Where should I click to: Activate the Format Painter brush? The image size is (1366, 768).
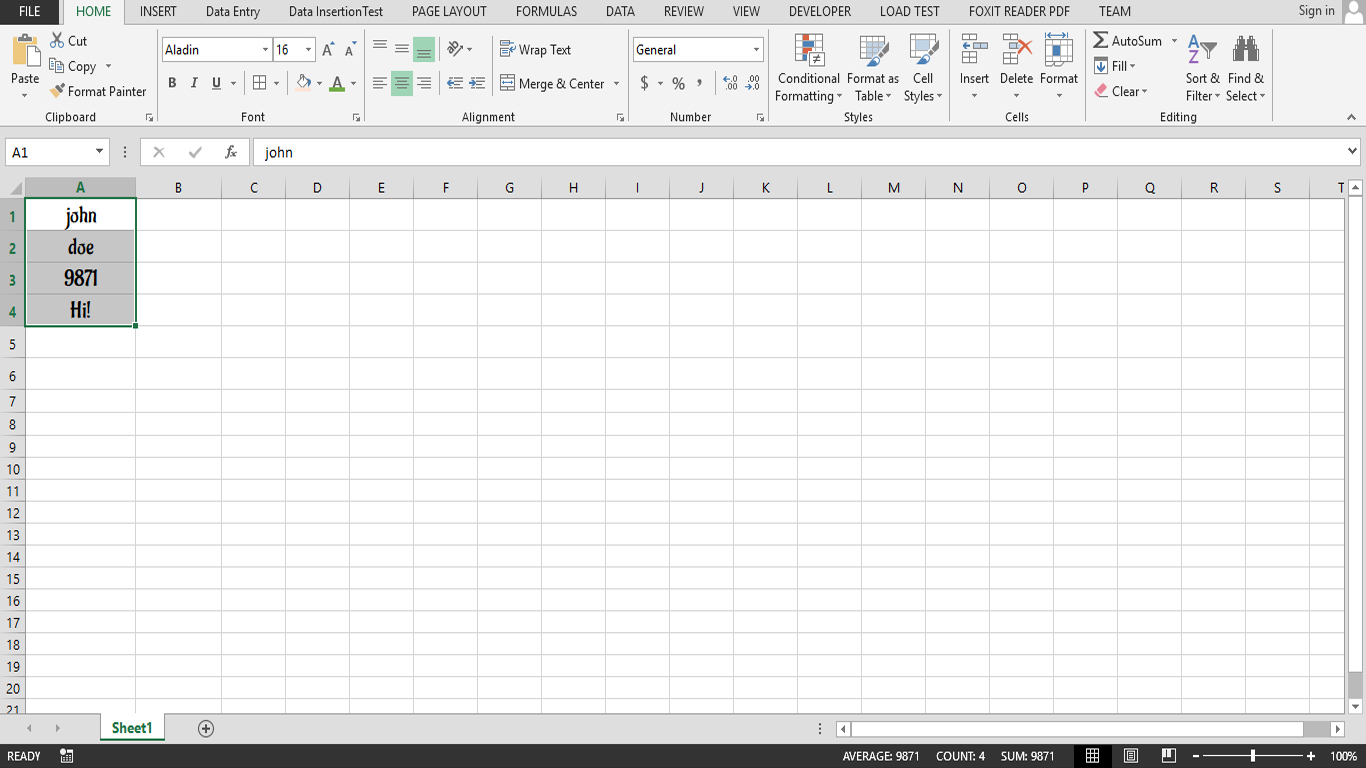(57, 91)
